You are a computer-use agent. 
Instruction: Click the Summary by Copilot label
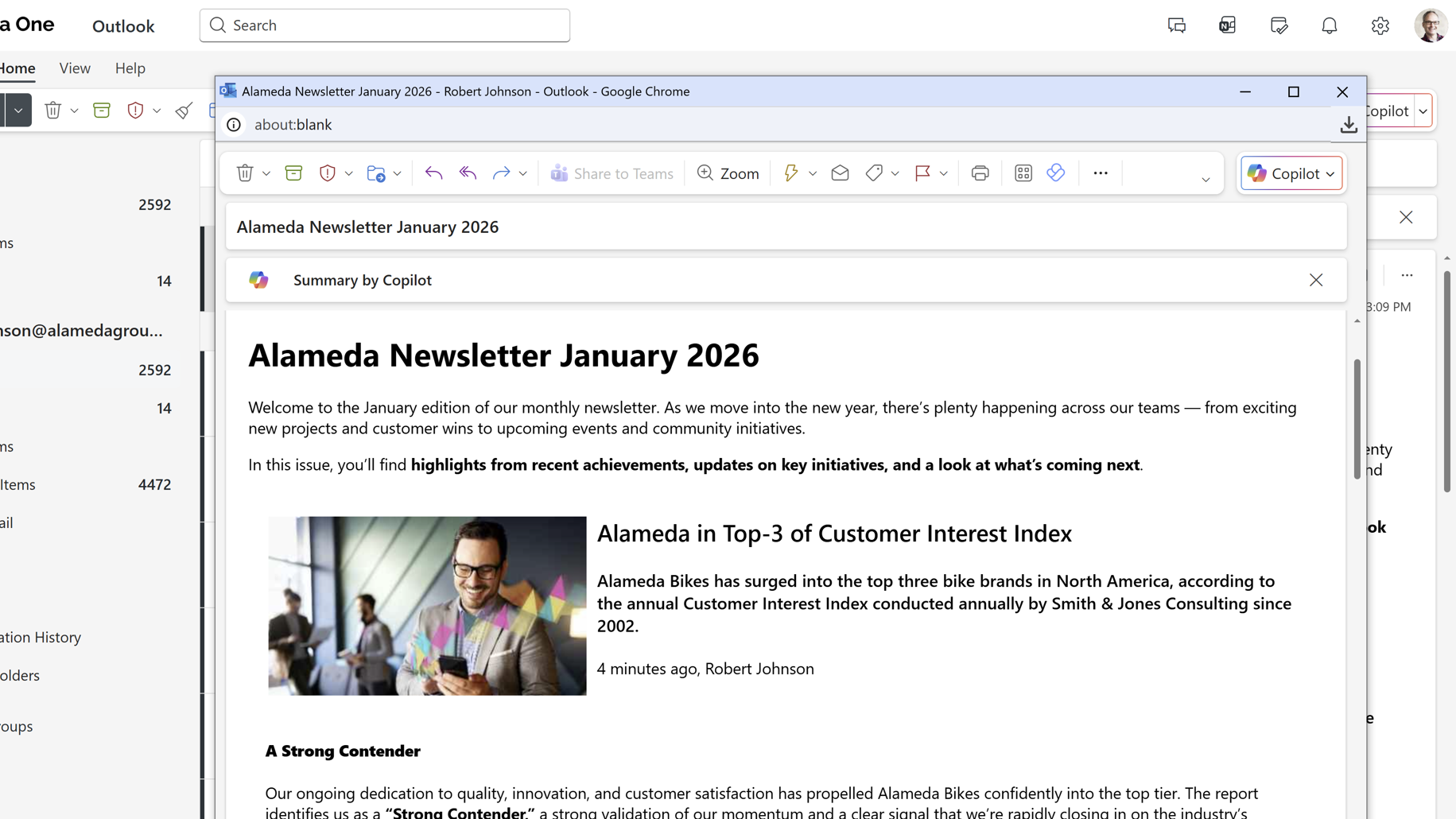point(363,280)
